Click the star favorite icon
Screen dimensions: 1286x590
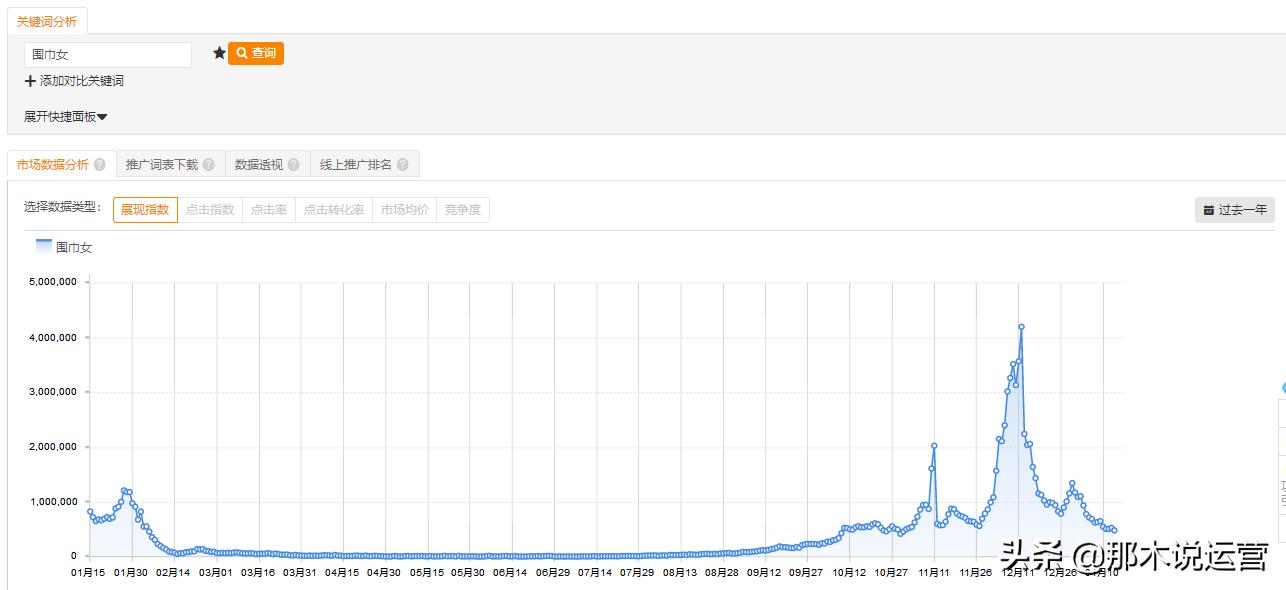click(x=220, y=53)
